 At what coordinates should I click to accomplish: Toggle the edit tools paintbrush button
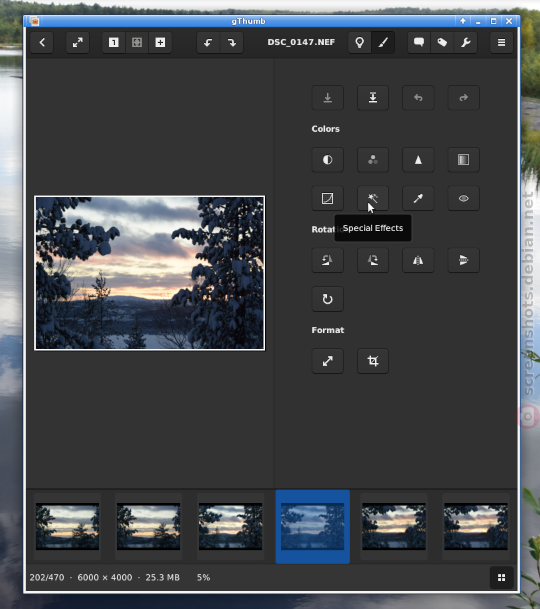coord(383,42)
